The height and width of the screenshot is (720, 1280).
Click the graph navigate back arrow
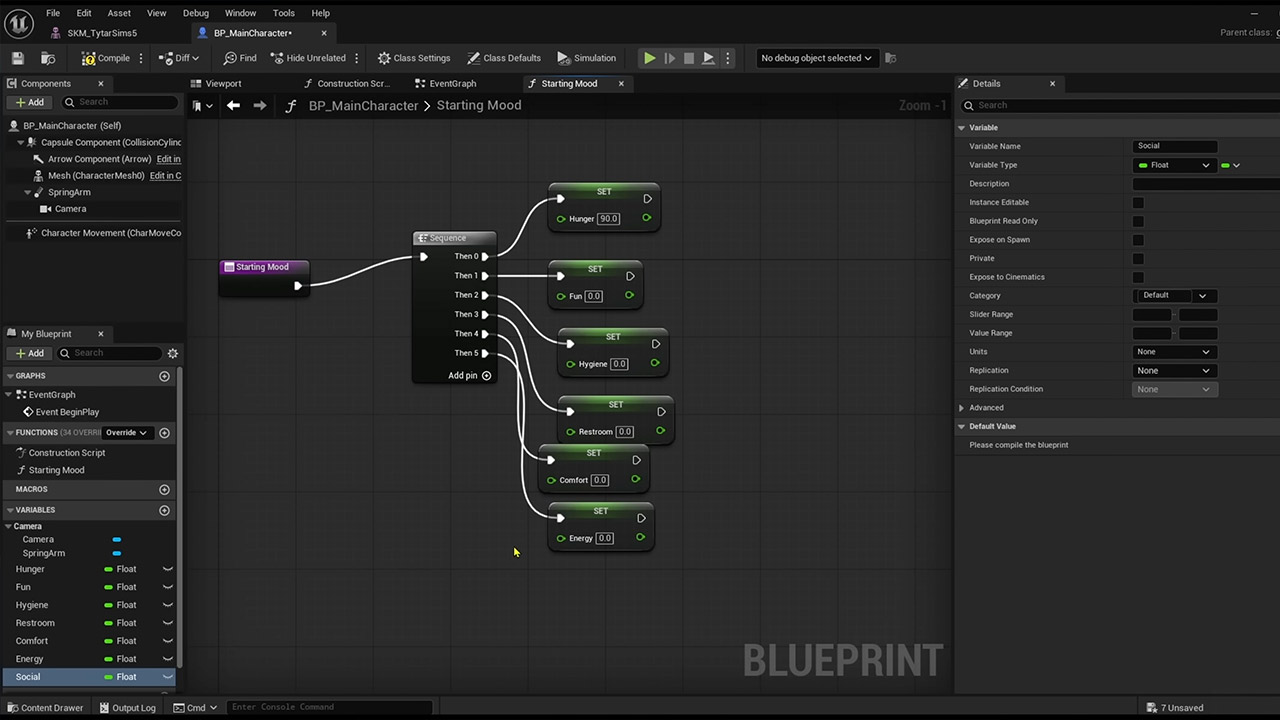233,105
